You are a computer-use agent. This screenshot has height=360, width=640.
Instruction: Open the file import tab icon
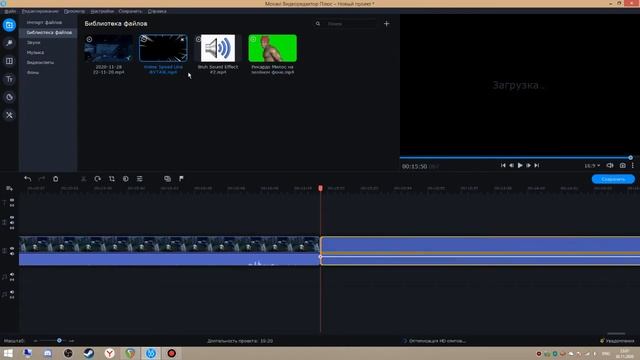click(9, 25)
